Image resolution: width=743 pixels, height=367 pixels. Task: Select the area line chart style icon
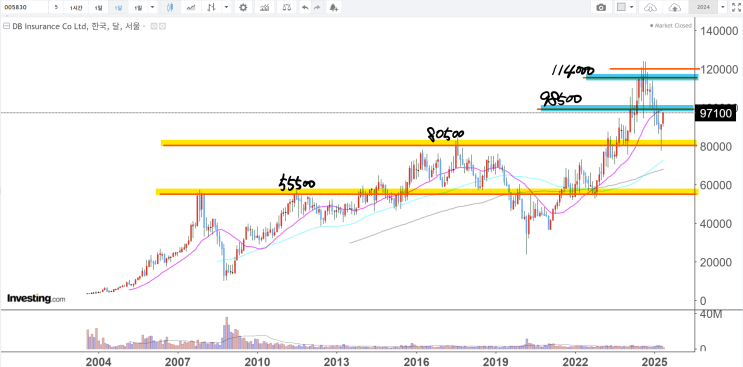(191, 8)
